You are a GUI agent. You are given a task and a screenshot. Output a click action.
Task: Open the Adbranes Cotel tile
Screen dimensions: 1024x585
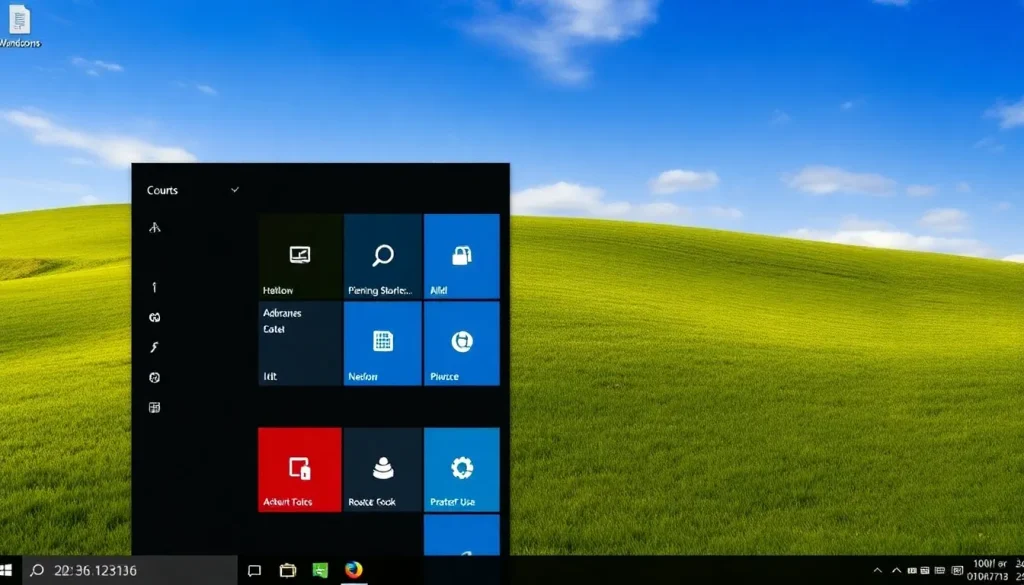pos(300,343)
